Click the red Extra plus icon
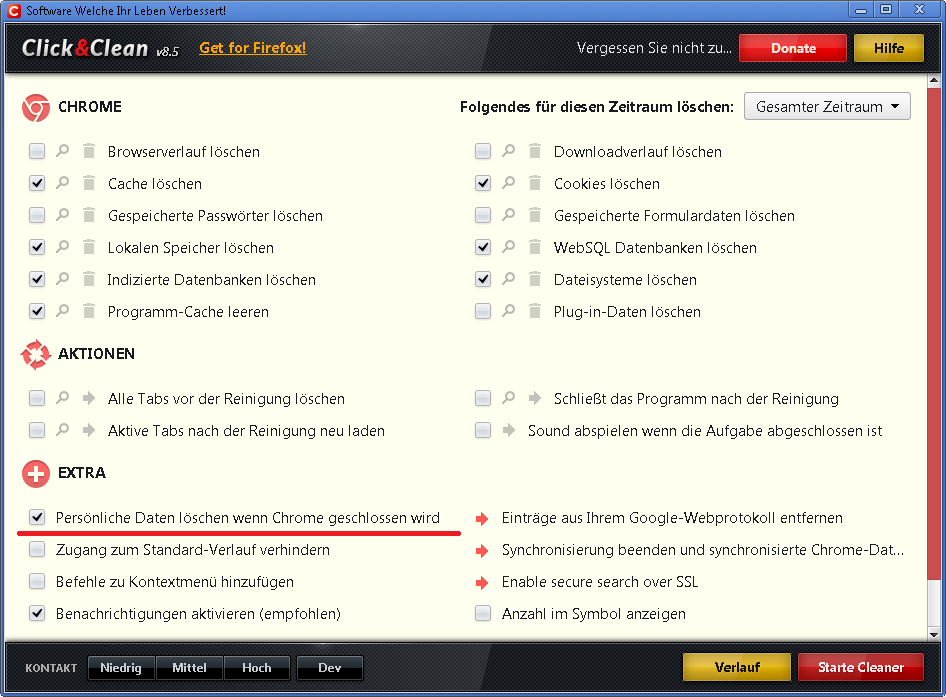 click(36, 474)
